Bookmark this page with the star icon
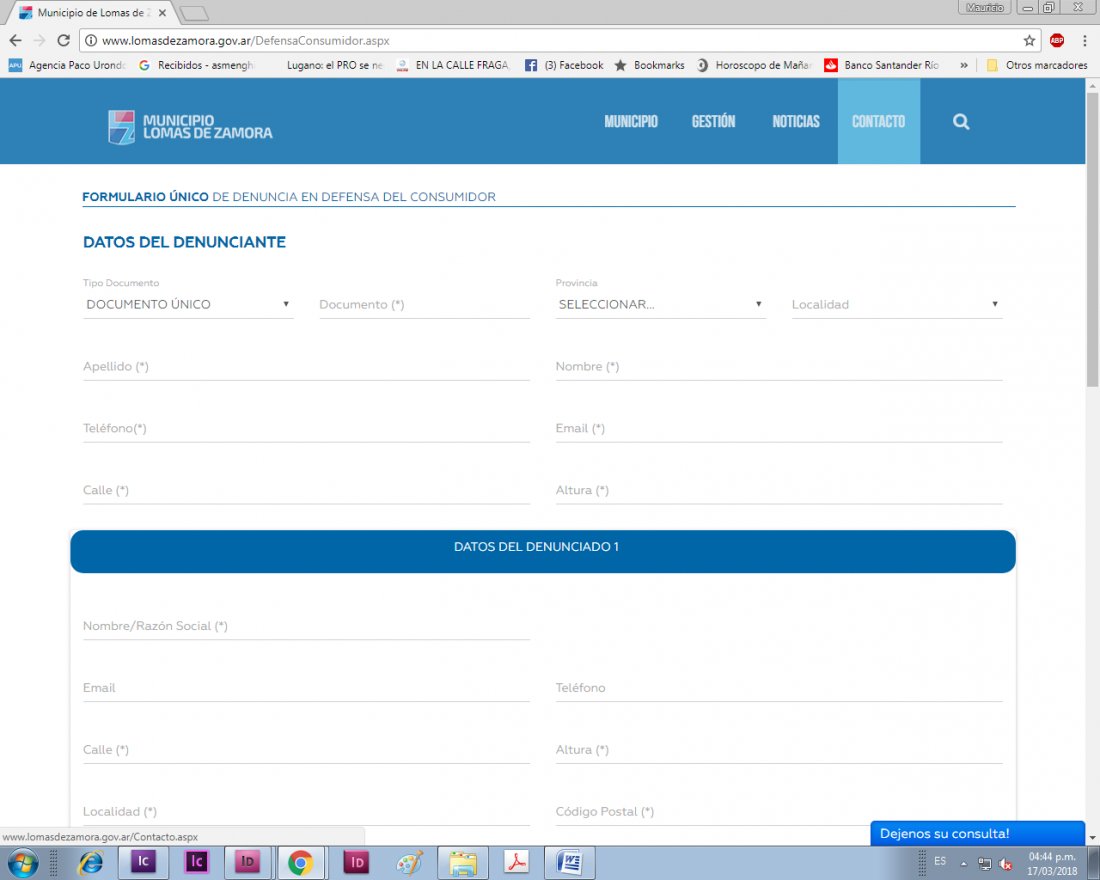This screenshot has width=1100, height=880. tap(1029, 41)
